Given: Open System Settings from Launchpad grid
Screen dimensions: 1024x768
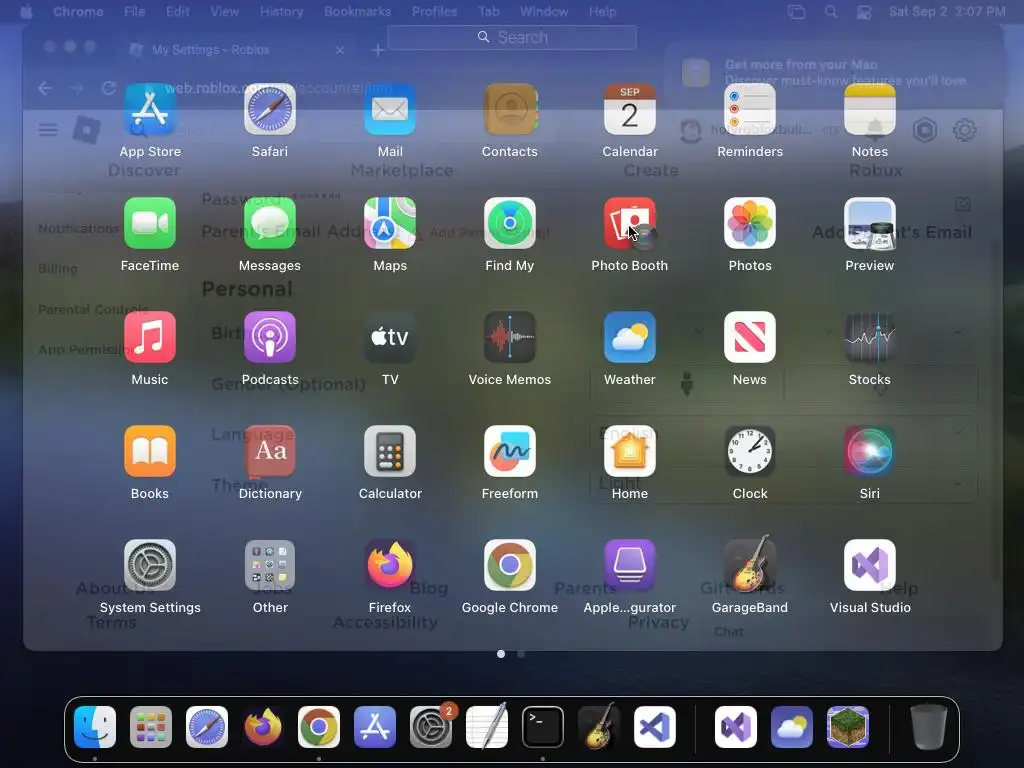Looking at the screenshot, I should (x=150, y=565).
